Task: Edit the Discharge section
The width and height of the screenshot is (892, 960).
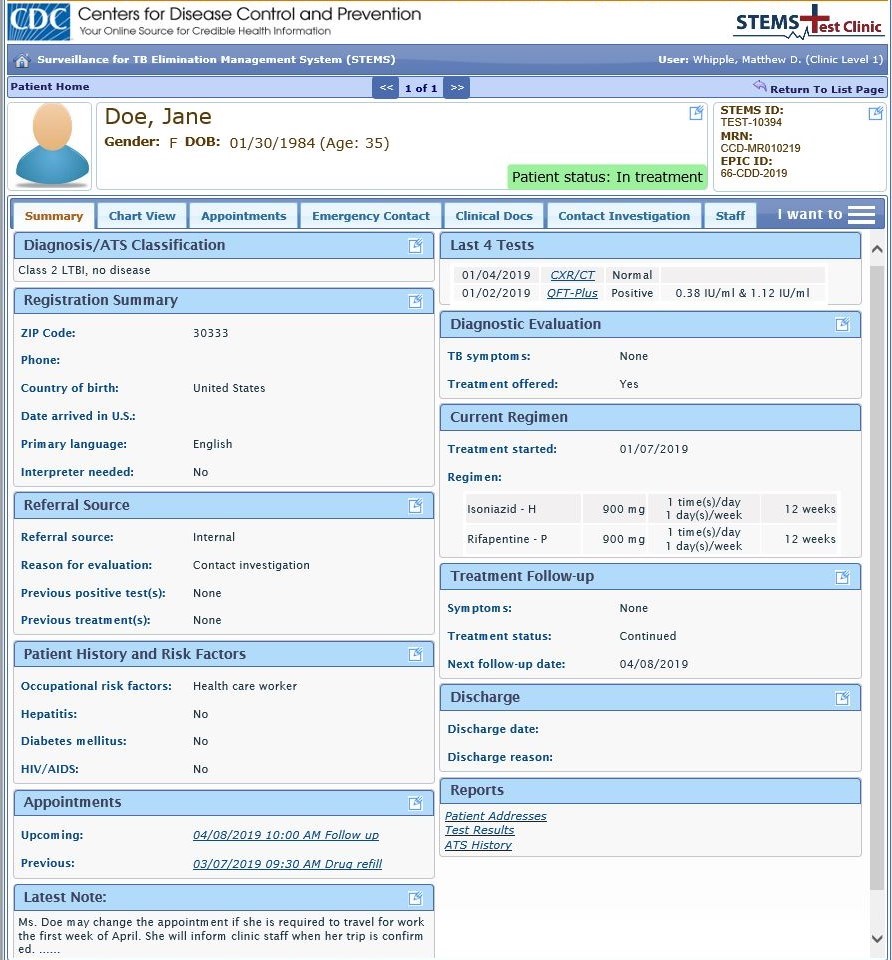Action: tap(843, 698)
